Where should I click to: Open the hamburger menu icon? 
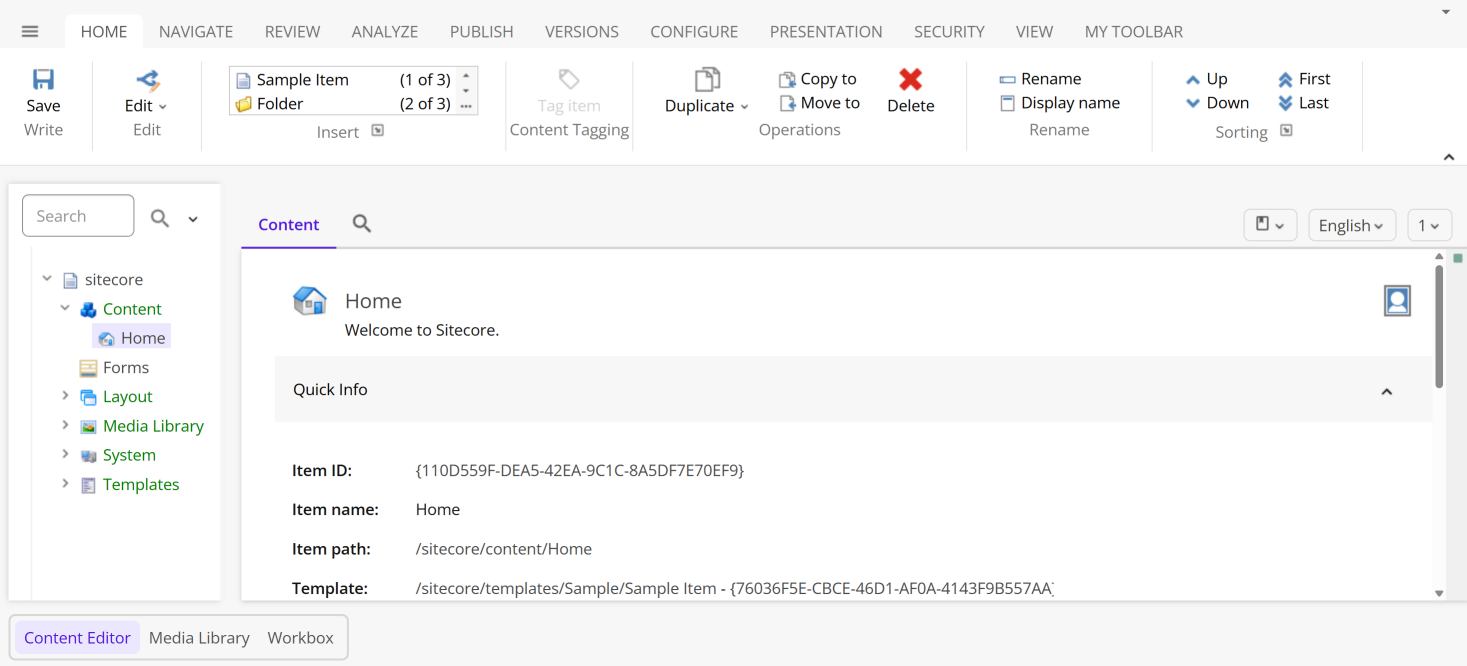30,32
